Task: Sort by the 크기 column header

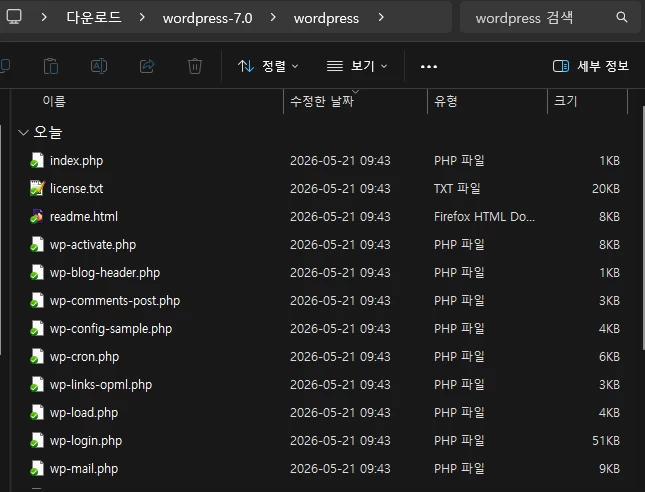Action: click(566, 101)
